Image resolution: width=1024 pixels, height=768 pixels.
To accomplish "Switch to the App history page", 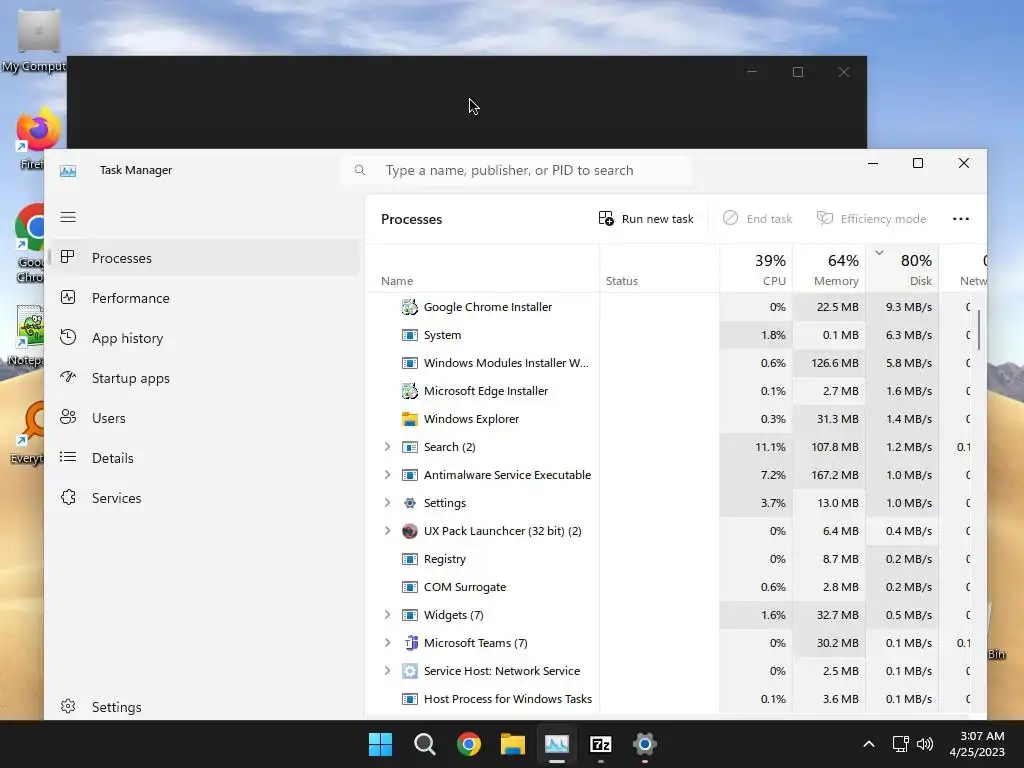I will [204, 338].
